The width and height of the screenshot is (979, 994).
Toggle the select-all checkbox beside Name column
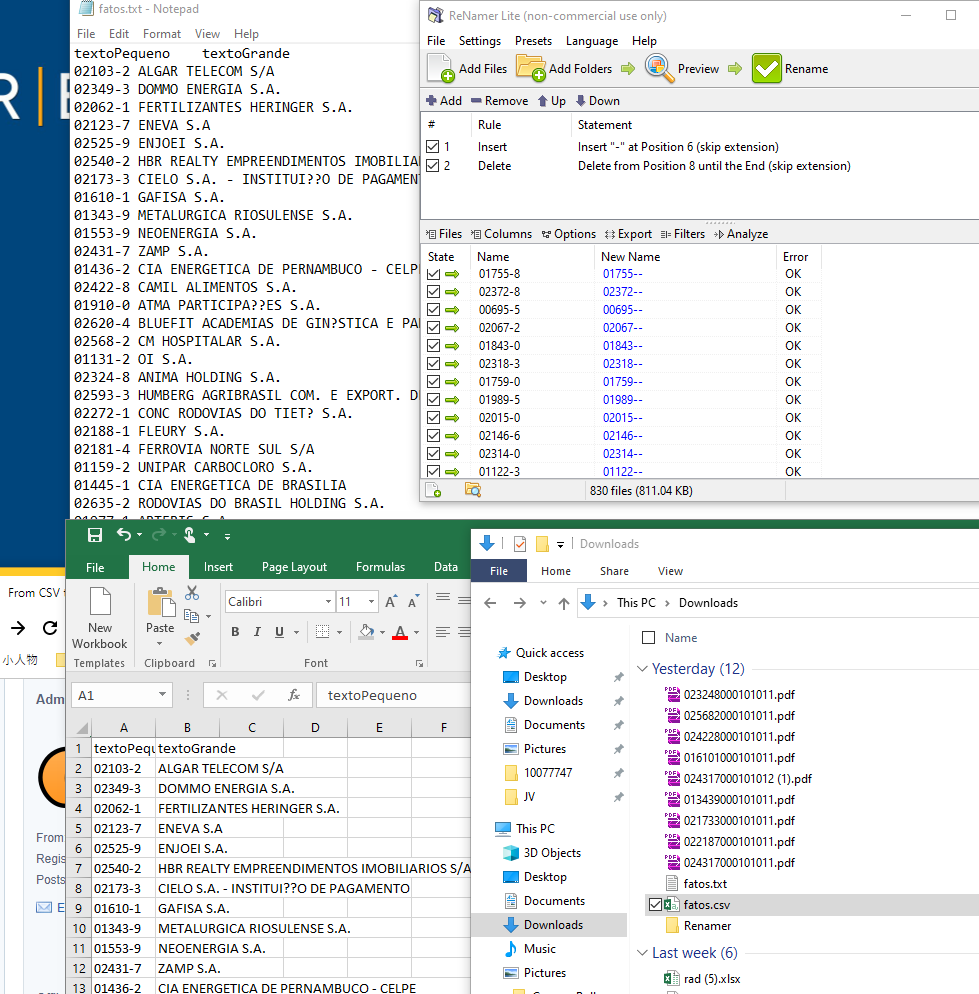(649, 638)
